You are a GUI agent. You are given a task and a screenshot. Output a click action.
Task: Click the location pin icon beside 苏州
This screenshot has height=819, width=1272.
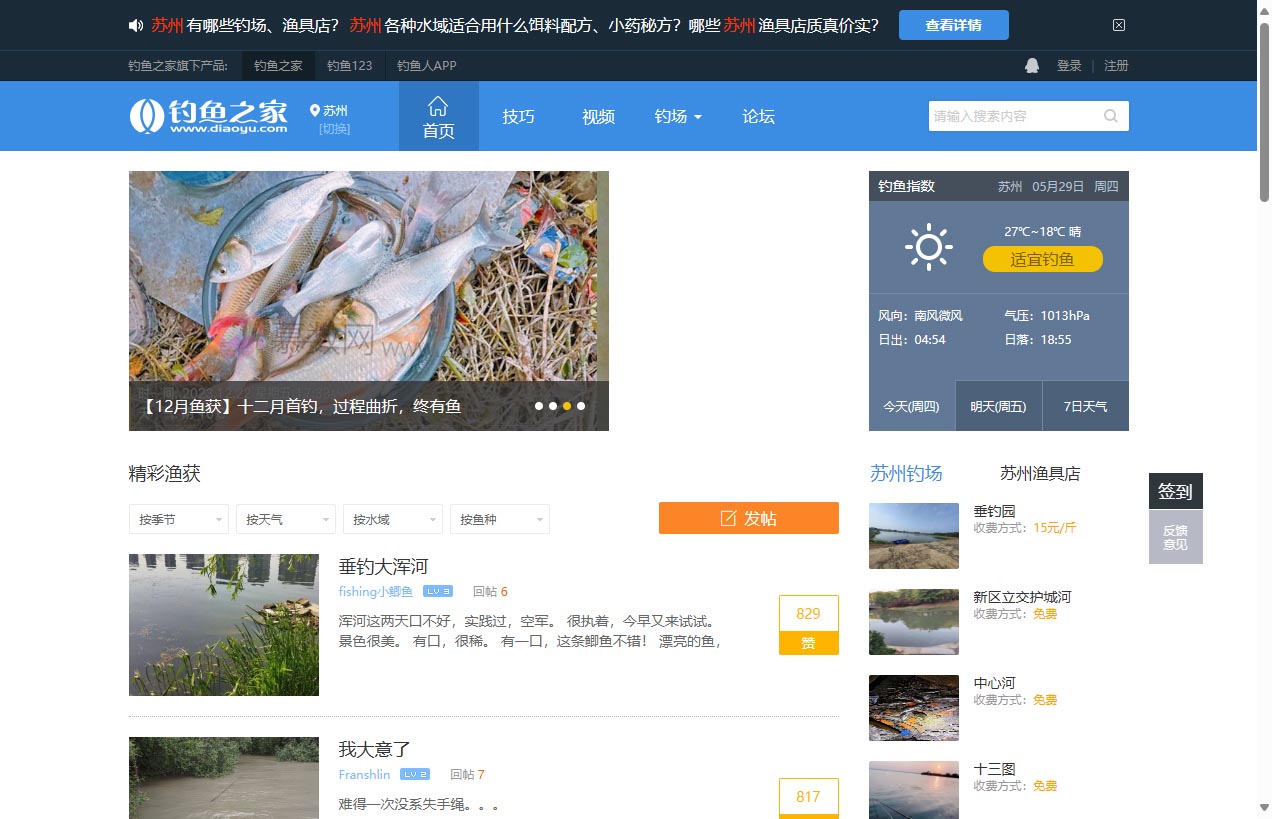[x=315, y=110]
